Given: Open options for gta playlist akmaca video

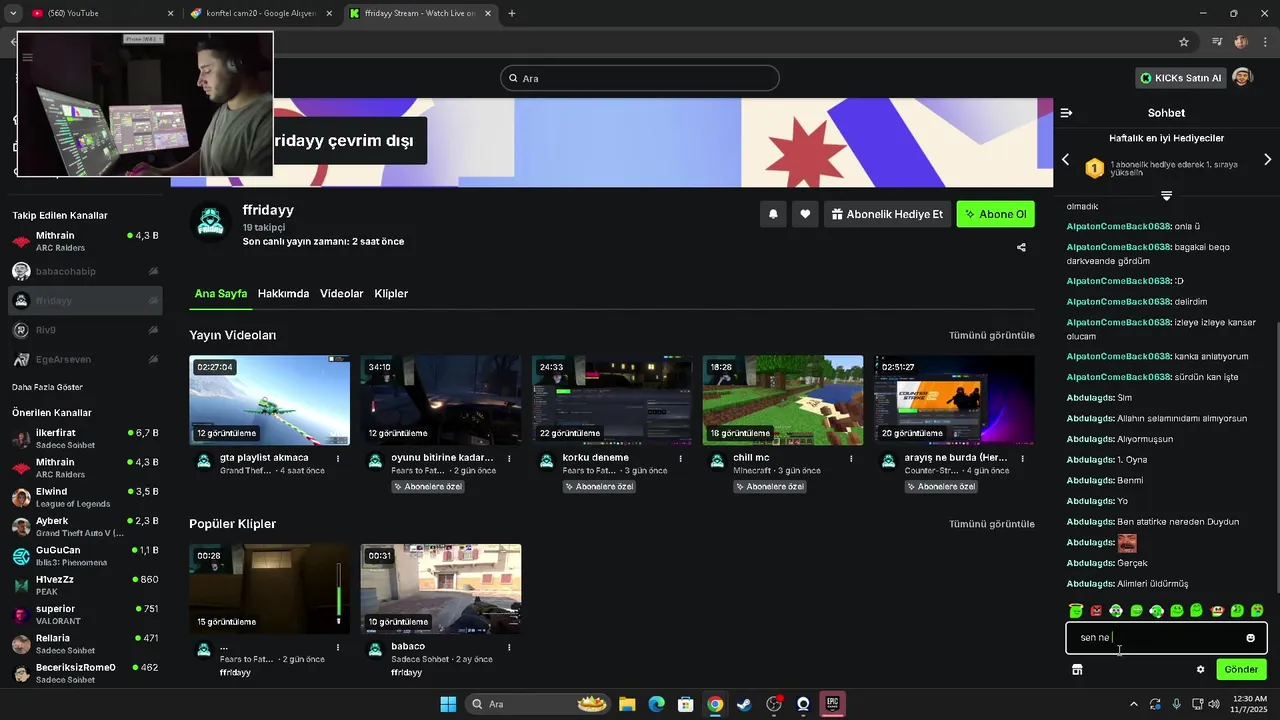Looking at the screenshot, I should point(338,459).
